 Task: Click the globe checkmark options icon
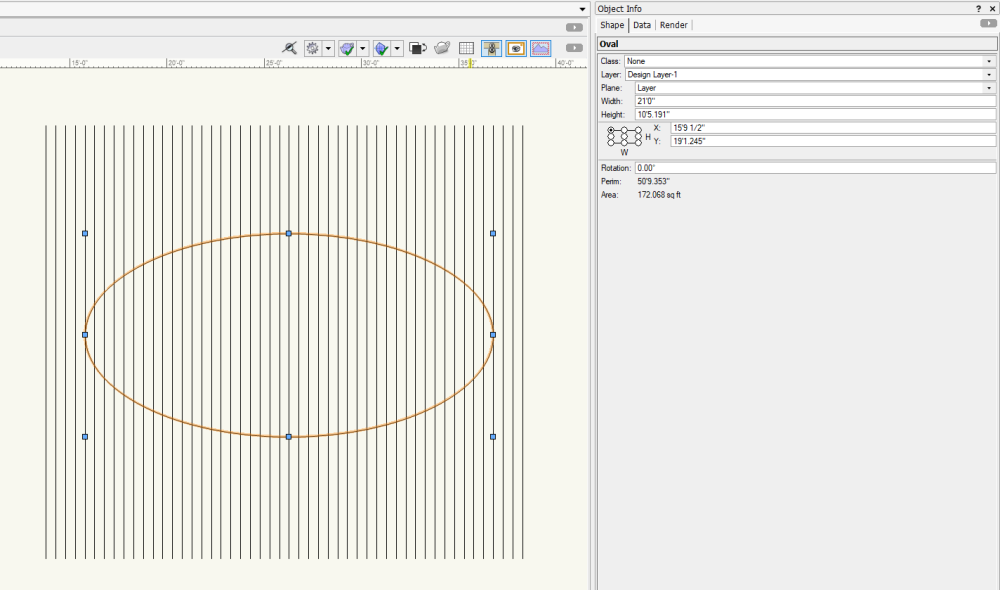(381, 48)
